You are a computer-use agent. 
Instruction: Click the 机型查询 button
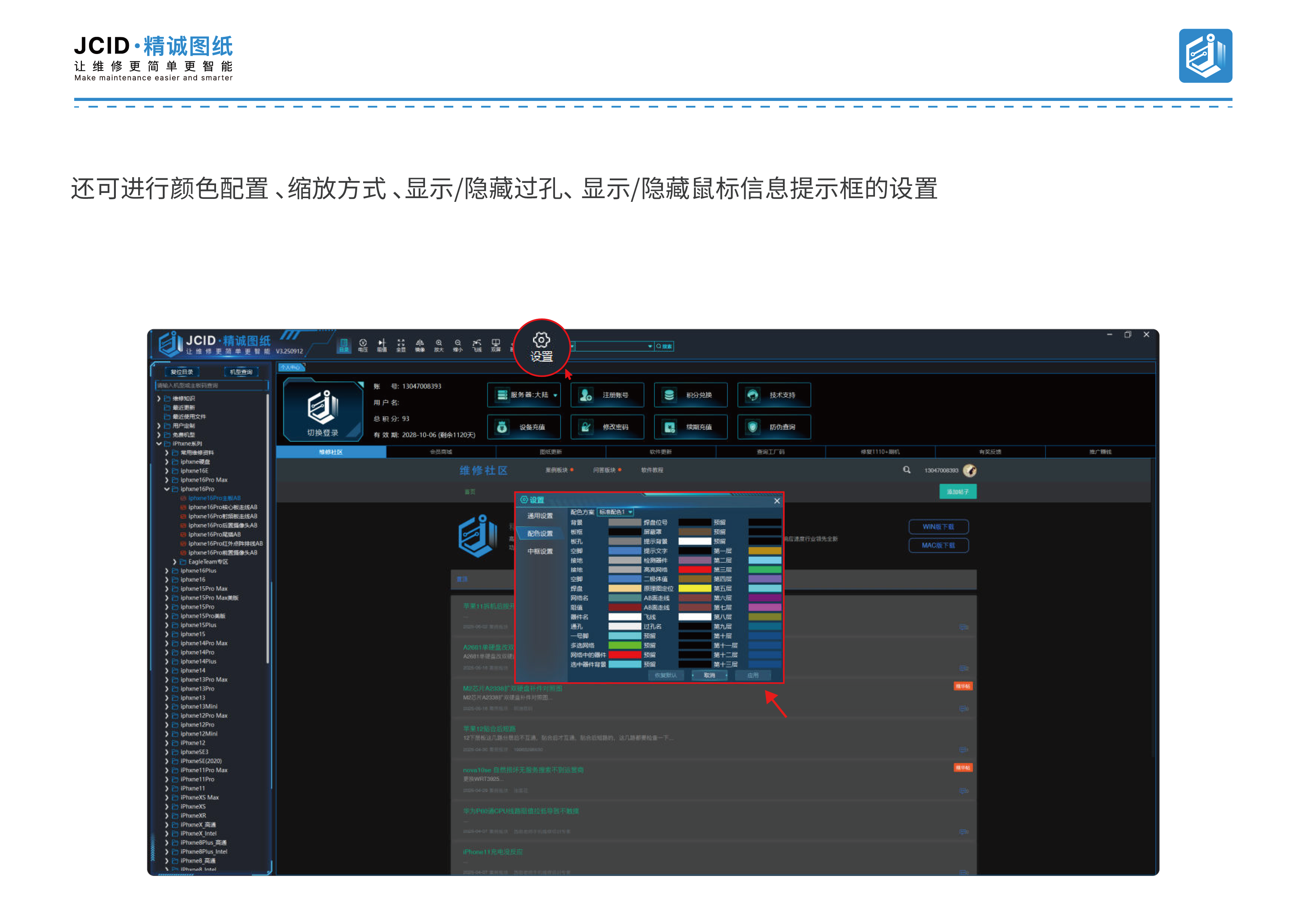click(x=241, y=372)
